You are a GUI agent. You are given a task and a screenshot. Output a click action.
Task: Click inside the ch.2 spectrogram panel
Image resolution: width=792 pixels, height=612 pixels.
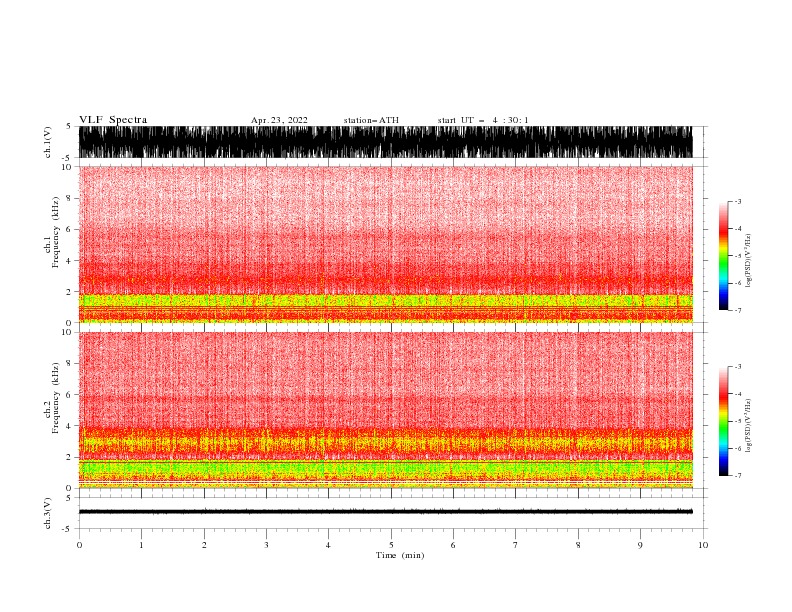tap(386, 410)
